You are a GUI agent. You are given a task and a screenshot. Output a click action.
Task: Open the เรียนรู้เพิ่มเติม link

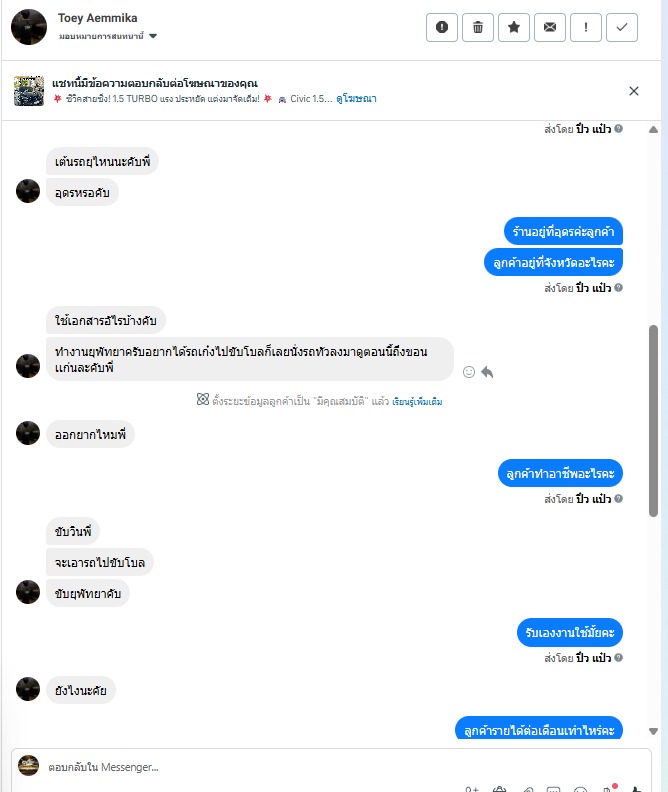[417, 402]
